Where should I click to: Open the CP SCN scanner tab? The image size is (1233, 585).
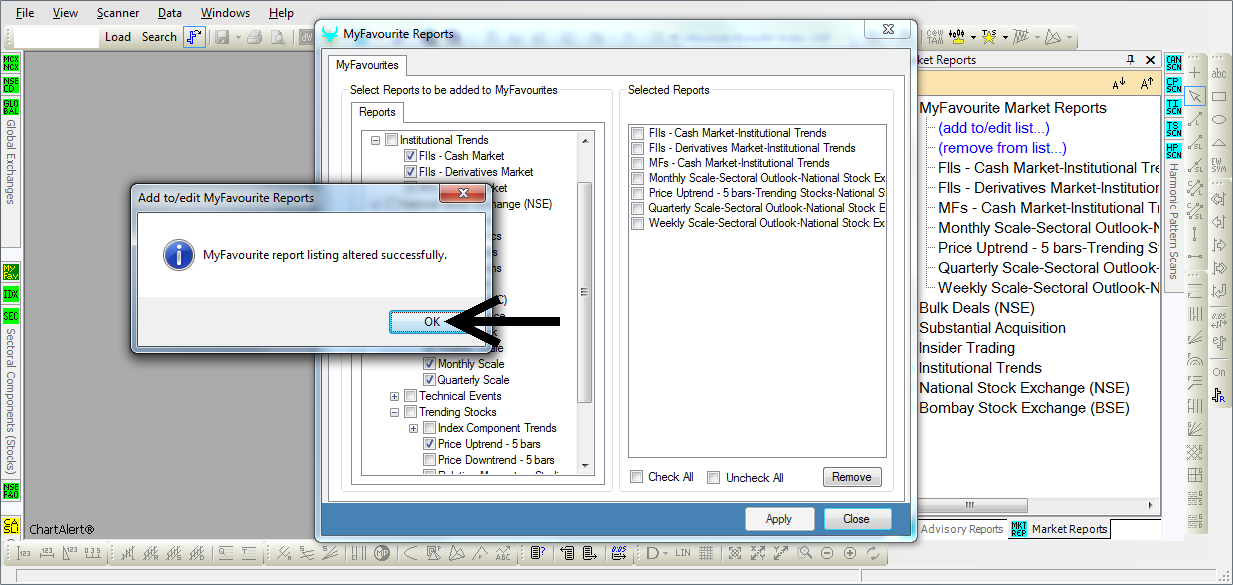pyautogui.click(x=1174, y=84)
